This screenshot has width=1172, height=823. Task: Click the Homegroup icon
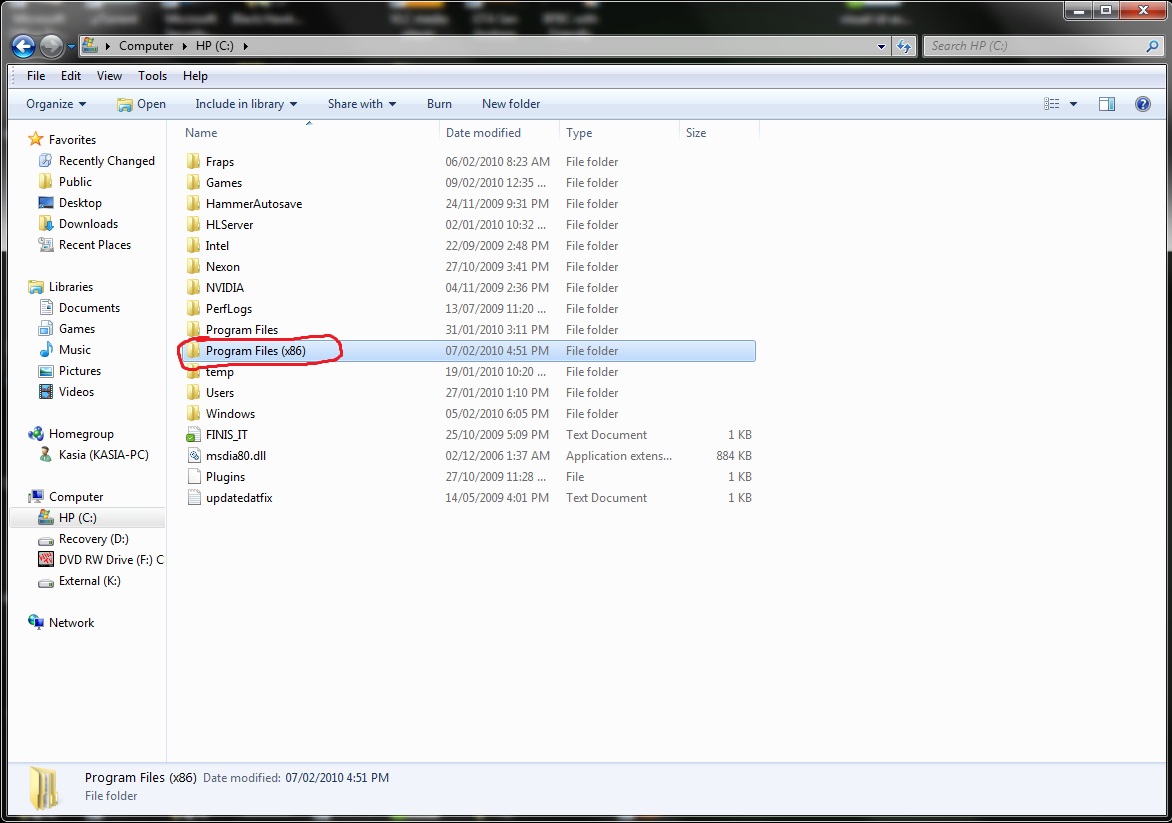click(35, 434)
